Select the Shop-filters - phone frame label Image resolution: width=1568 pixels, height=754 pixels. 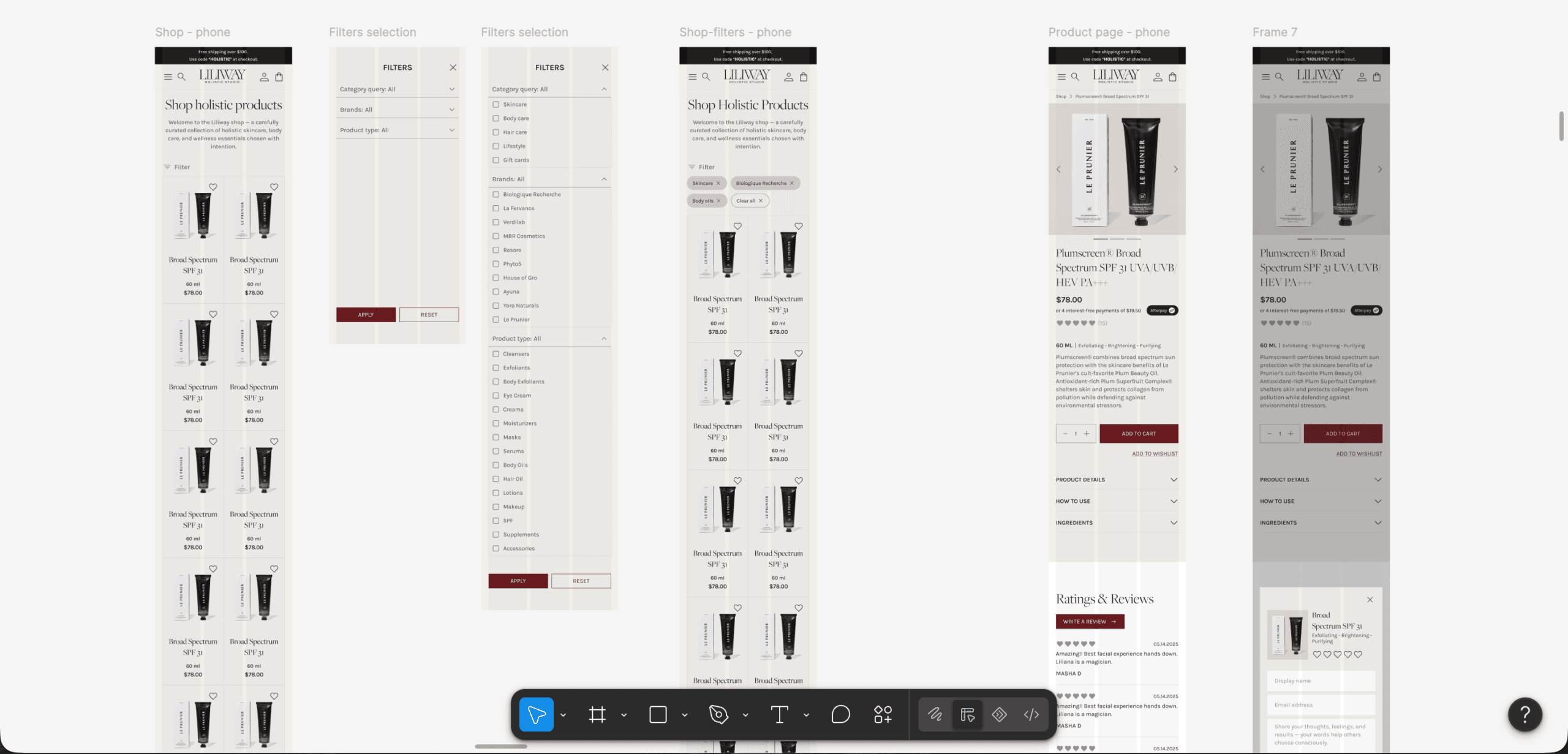[x=735, y=32]
